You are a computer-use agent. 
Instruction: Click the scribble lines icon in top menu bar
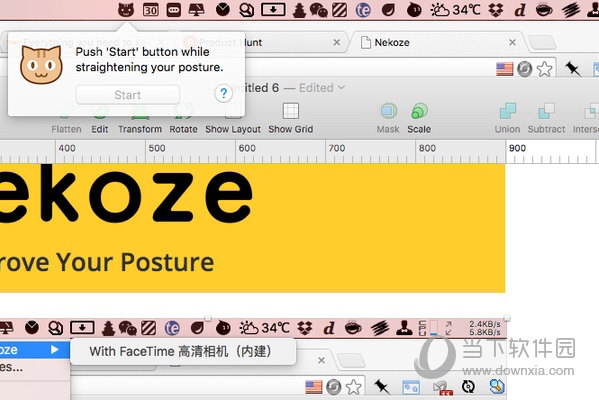coord(571,10)
